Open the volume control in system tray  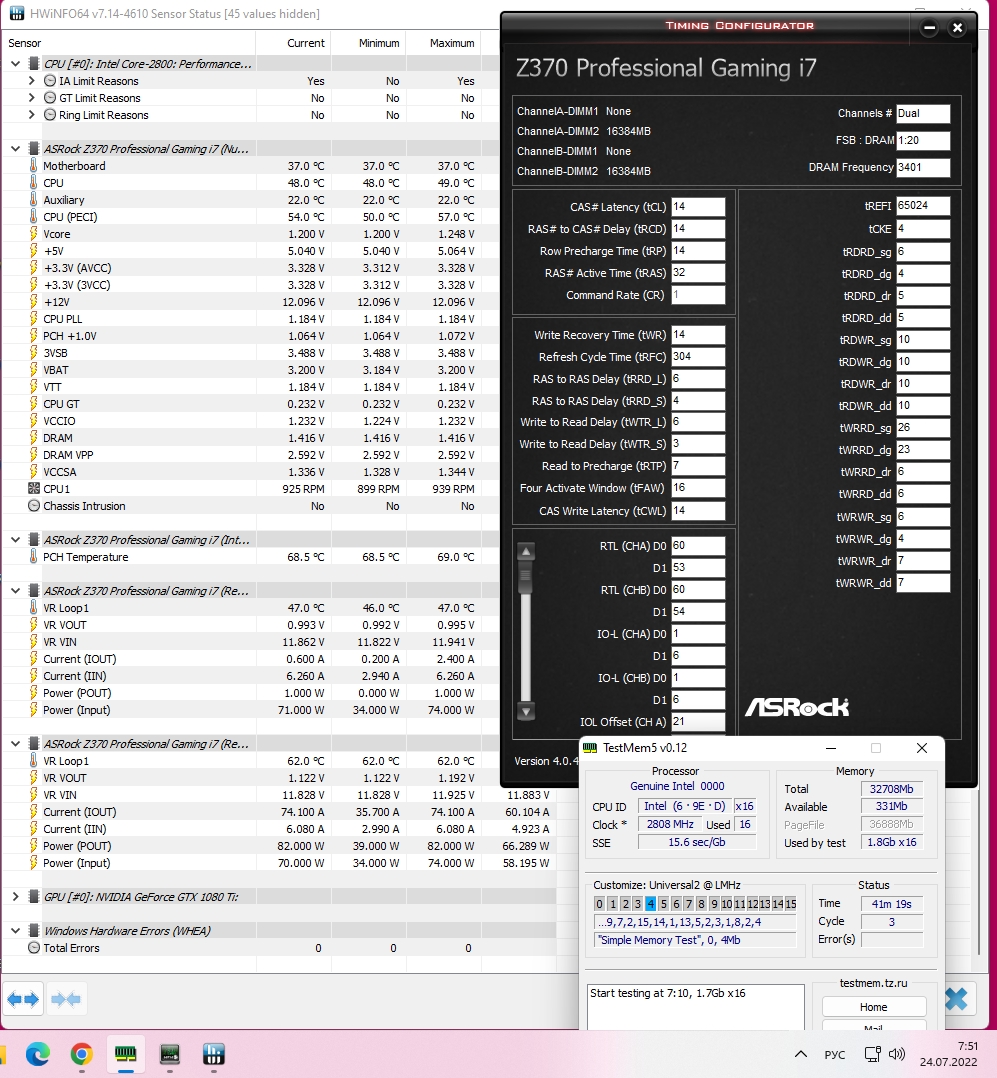point(897,1054)
